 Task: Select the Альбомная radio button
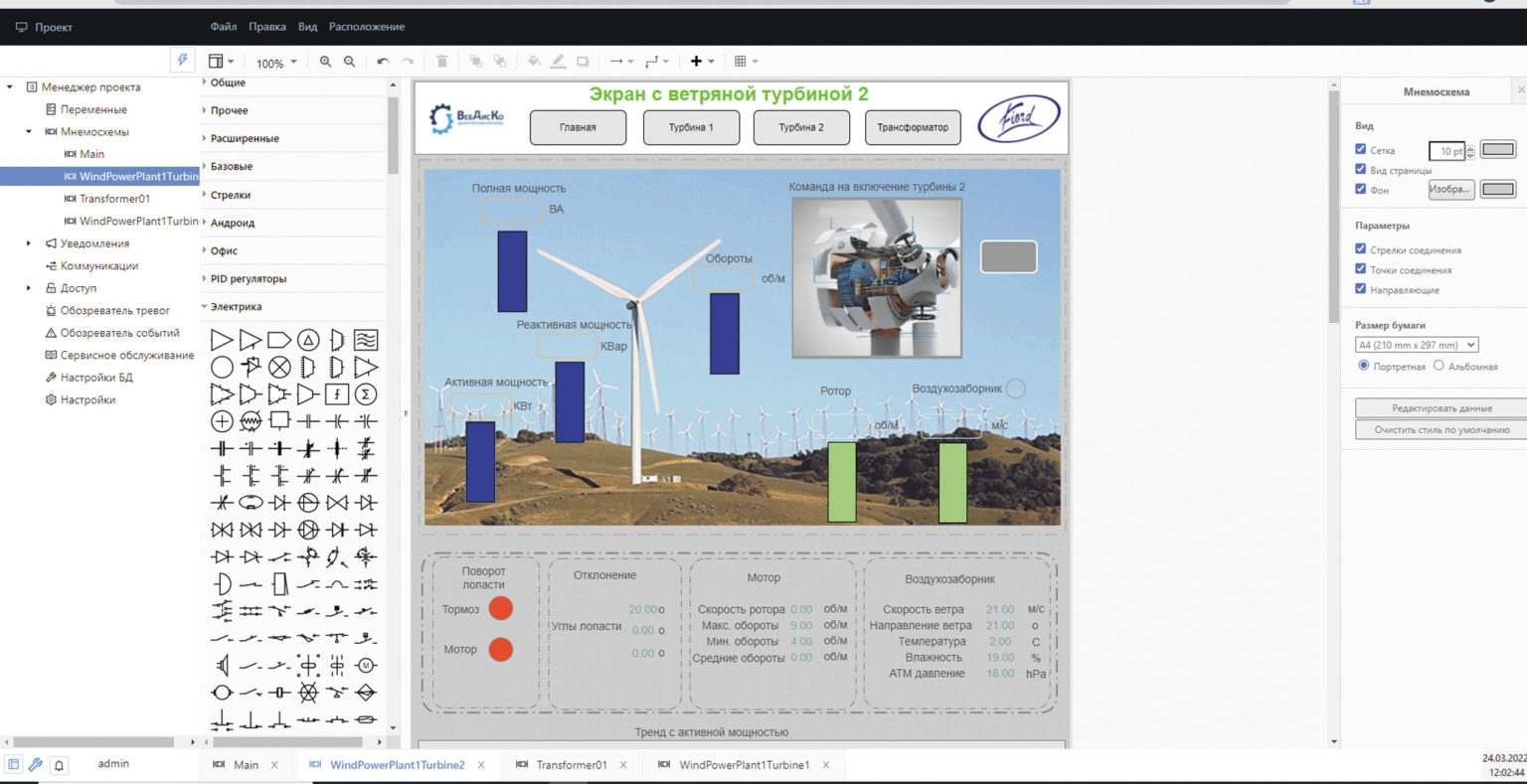[1439, 366]
